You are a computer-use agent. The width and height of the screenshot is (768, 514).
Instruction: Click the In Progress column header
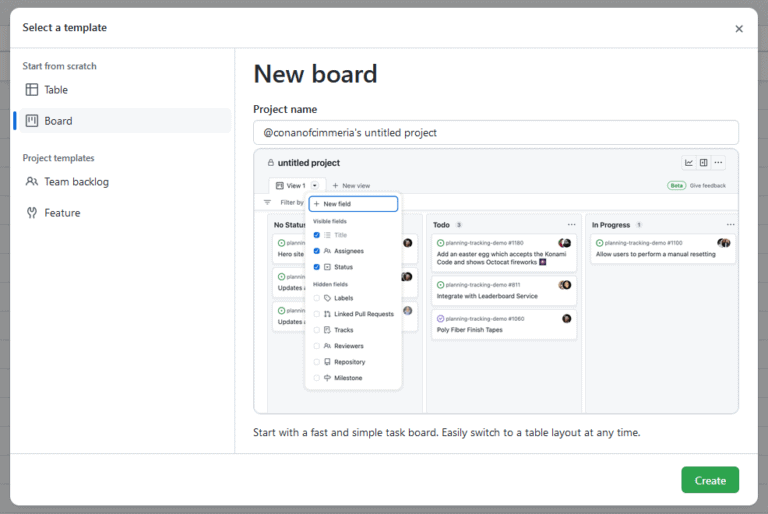(611, 225)
